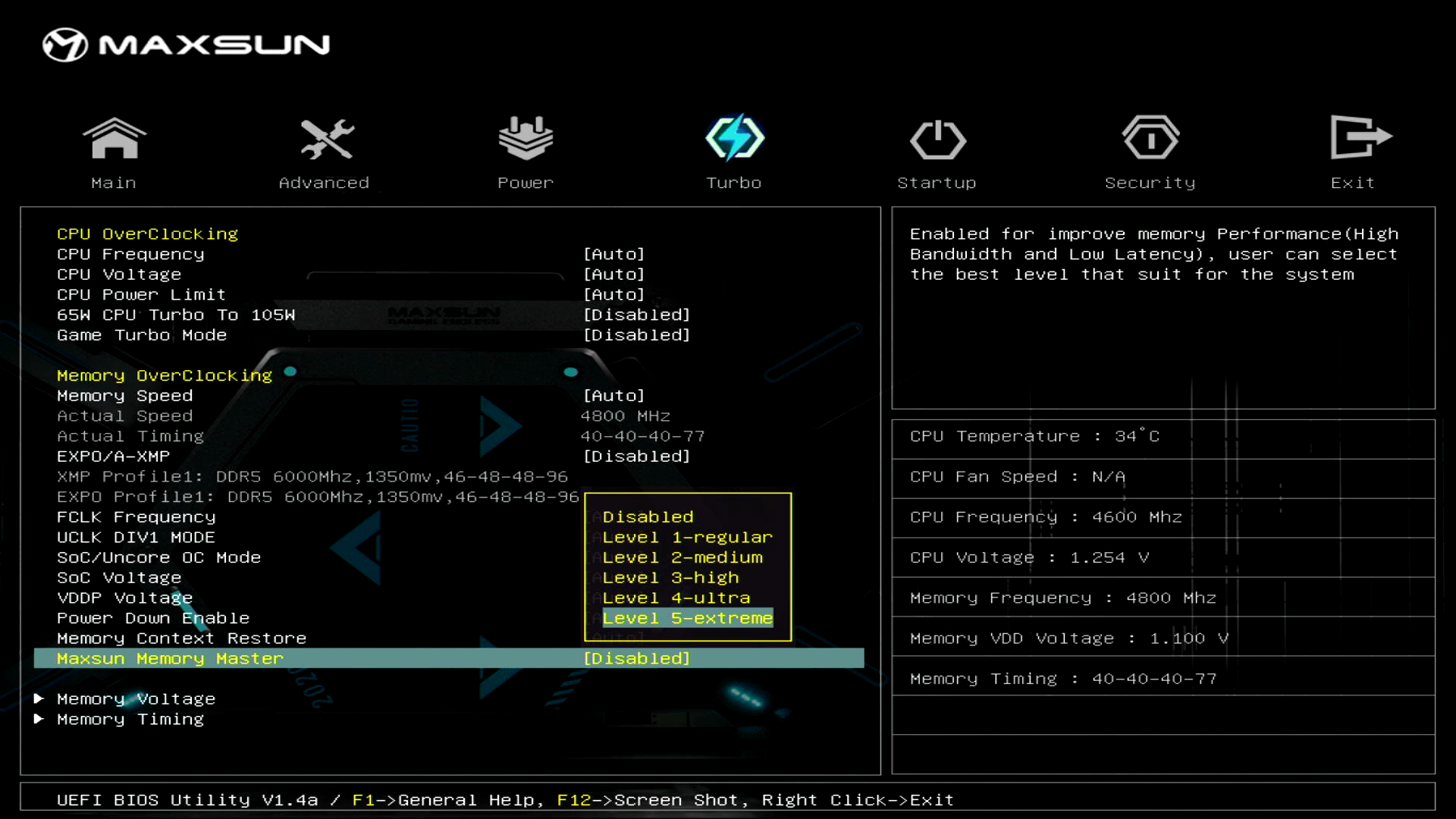Open the CPU Frequency Auto dropdown
This screenshot has height=819, width=1456.
pos(613,255)
